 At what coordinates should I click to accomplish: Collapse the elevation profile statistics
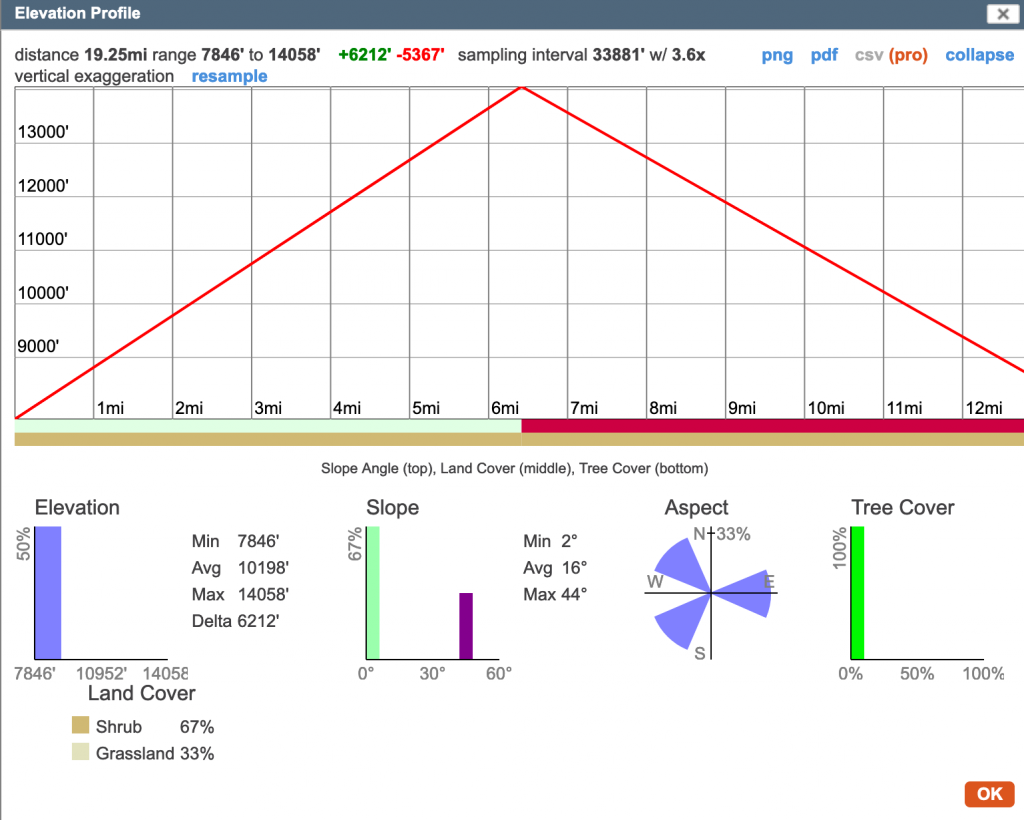[979, 55]
